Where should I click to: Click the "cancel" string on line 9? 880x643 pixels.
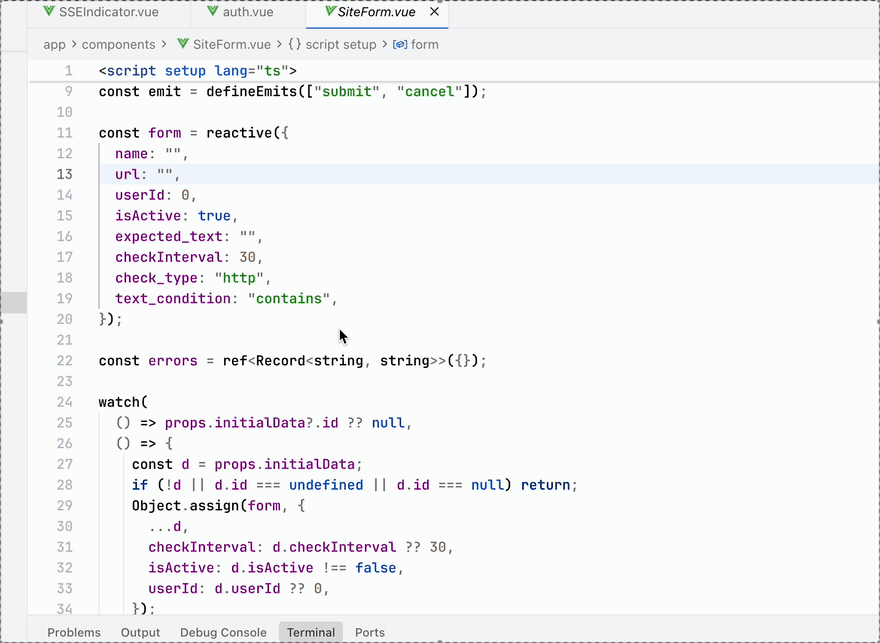(x=429, y=91)
